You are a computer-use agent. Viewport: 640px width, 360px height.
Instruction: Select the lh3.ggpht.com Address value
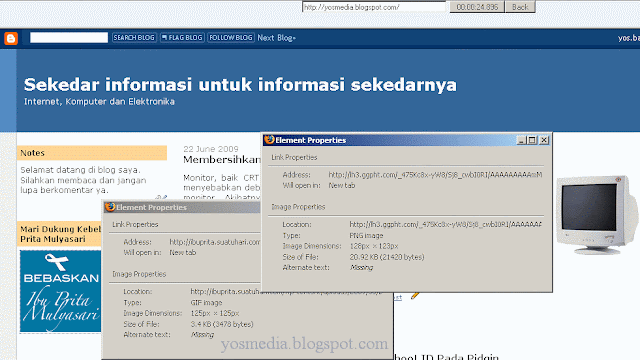pyautogui.click(x=435, y=175)
